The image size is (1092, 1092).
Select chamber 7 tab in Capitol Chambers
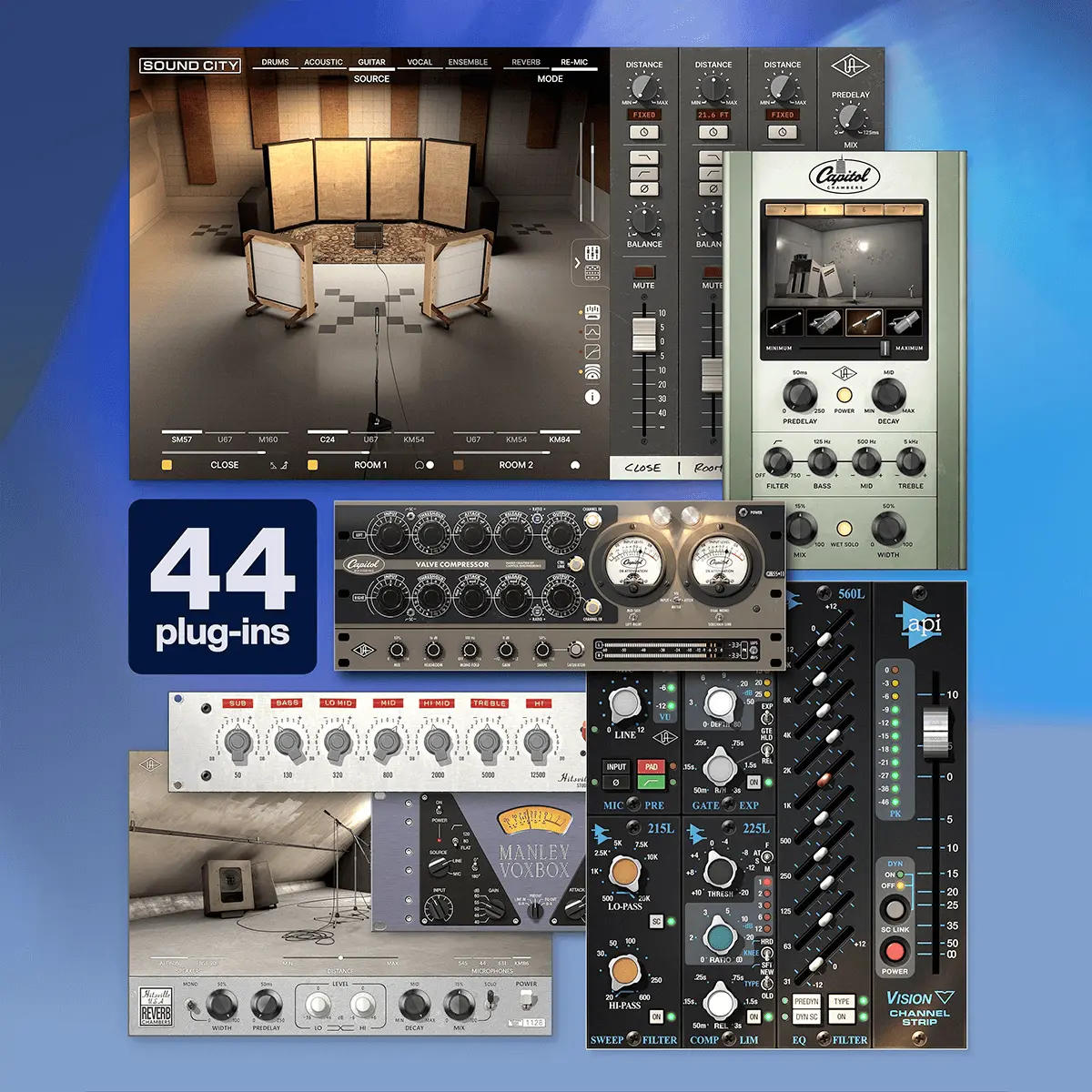(x=905, y=209)
